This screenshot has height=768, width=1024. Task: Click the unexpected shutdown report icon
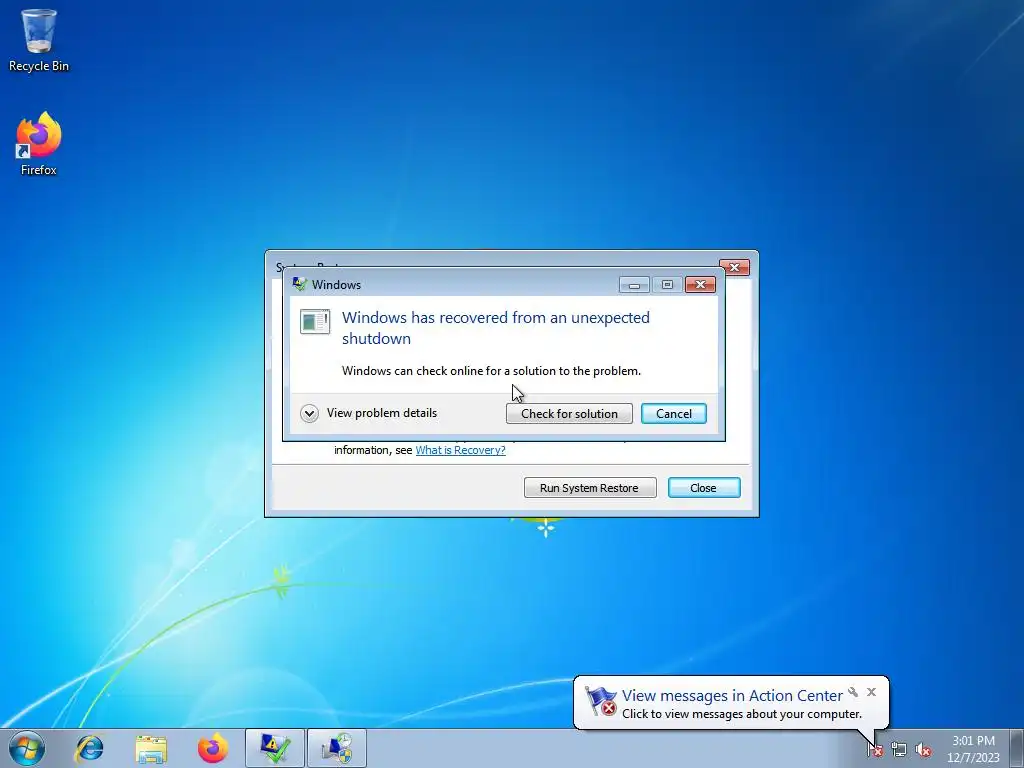pyautogui.click(x=315, y=321)
